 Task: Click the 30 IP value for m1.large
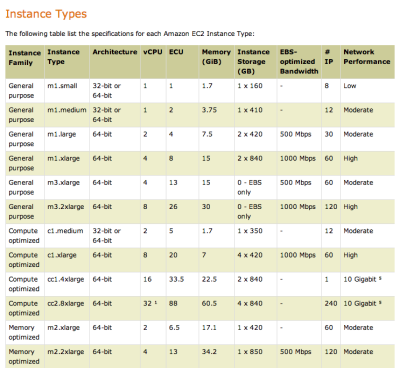click(x=329, y=134)
